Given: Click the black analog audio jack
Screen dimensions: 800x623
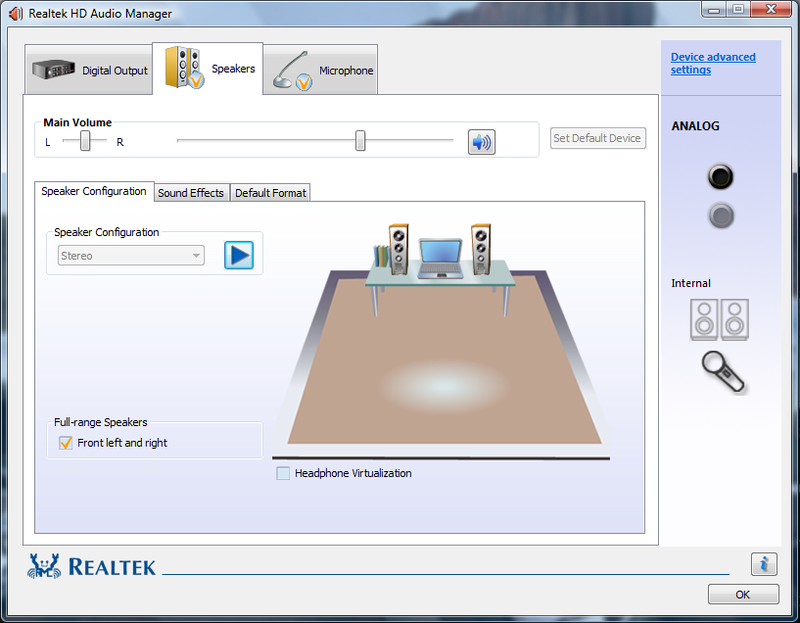Looking at the screenshot, I should click(720, 177).
